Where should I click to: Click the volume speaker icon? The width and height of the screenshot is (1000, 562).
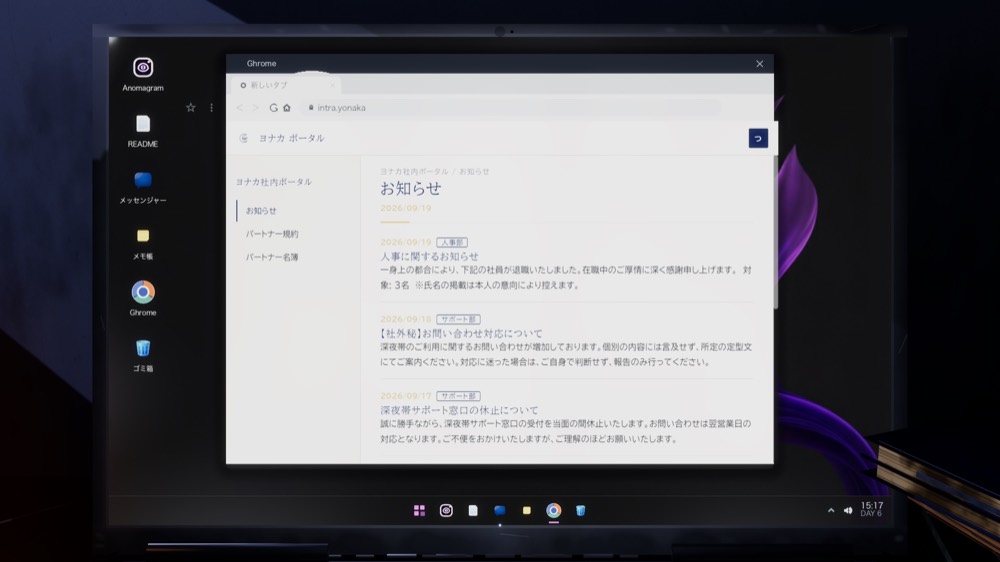coord(848,510)
